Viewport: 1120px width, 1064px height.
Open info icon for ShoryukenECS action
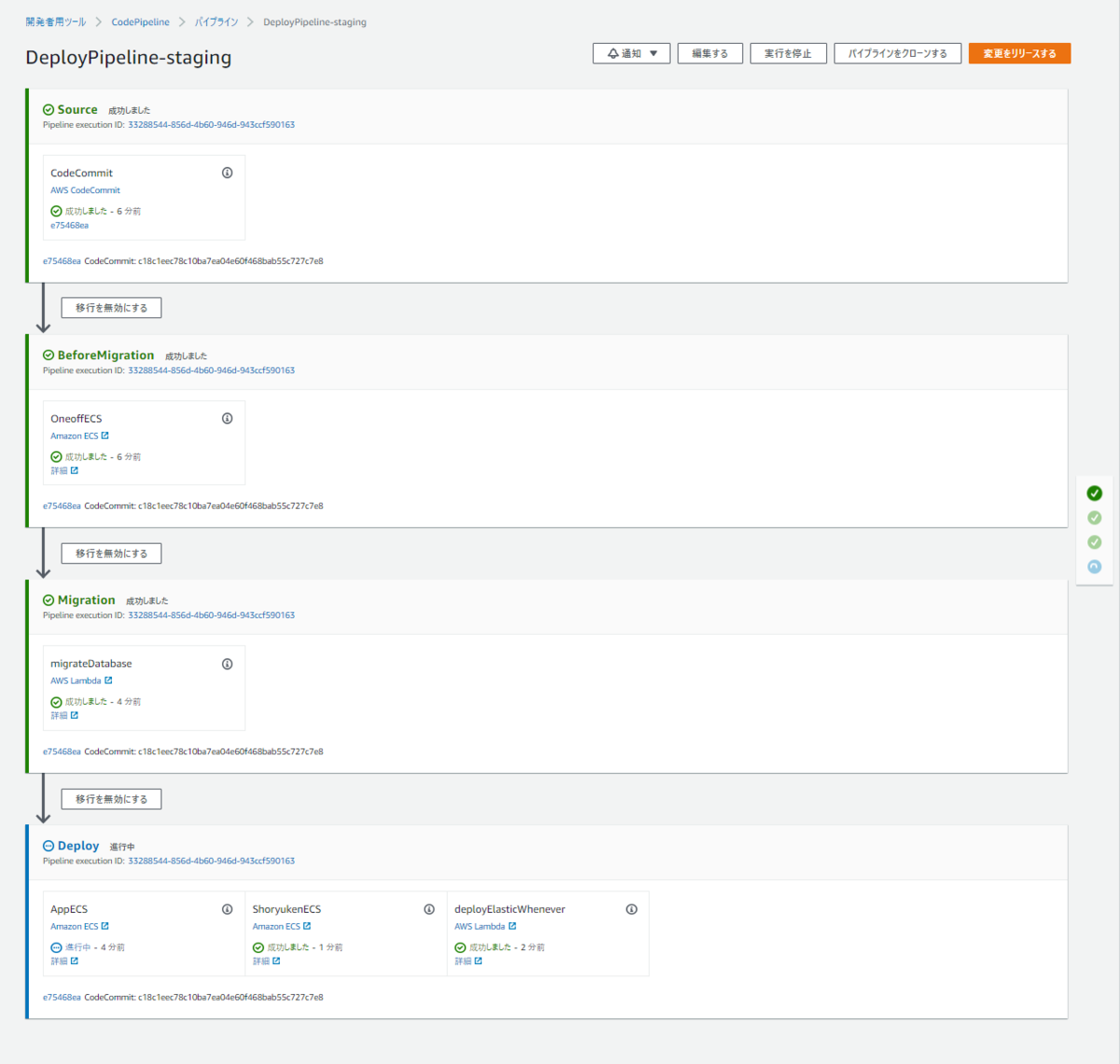[429, 909]
